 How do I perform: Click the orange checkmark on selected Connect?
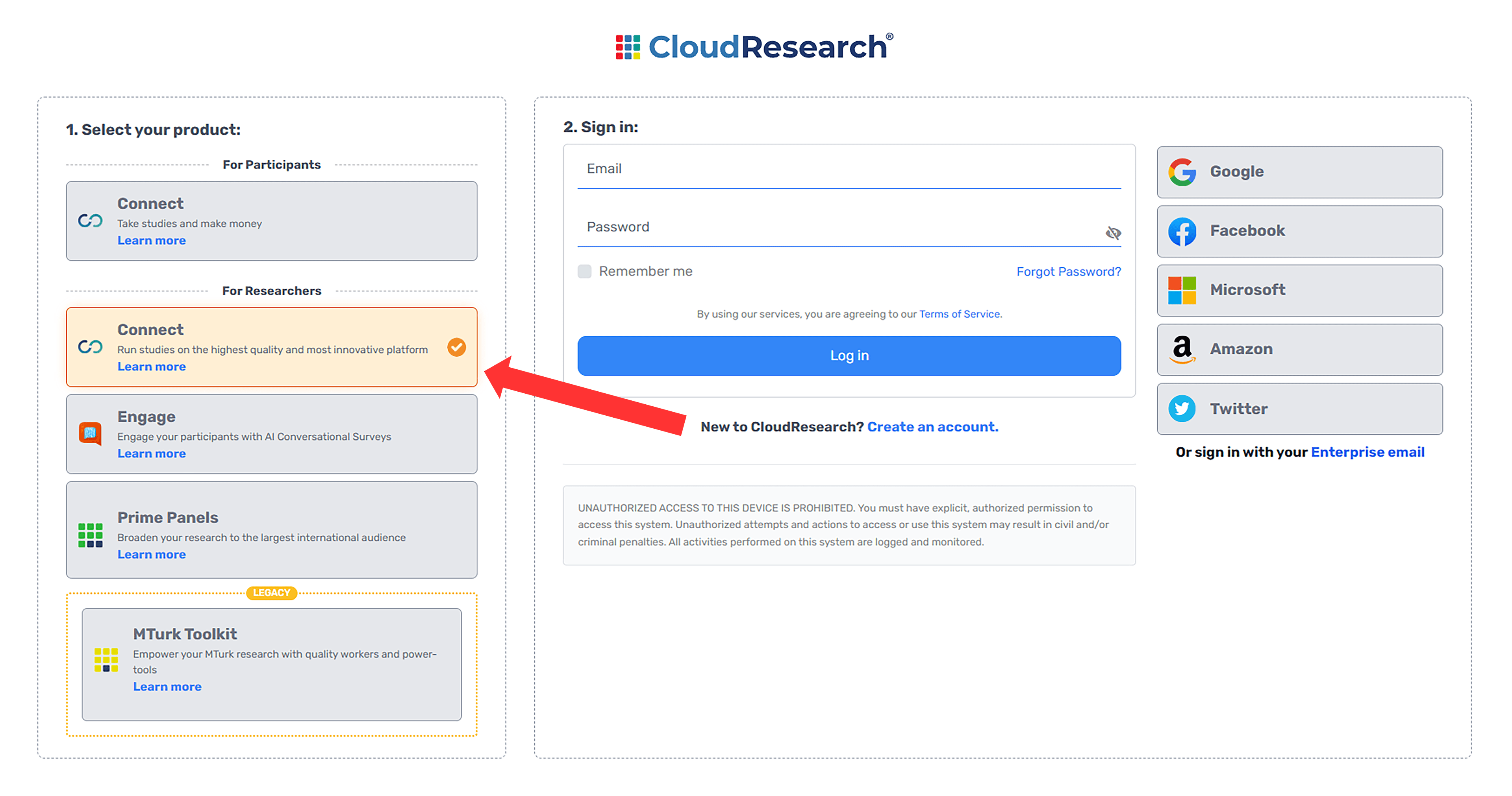pos(457,348)
